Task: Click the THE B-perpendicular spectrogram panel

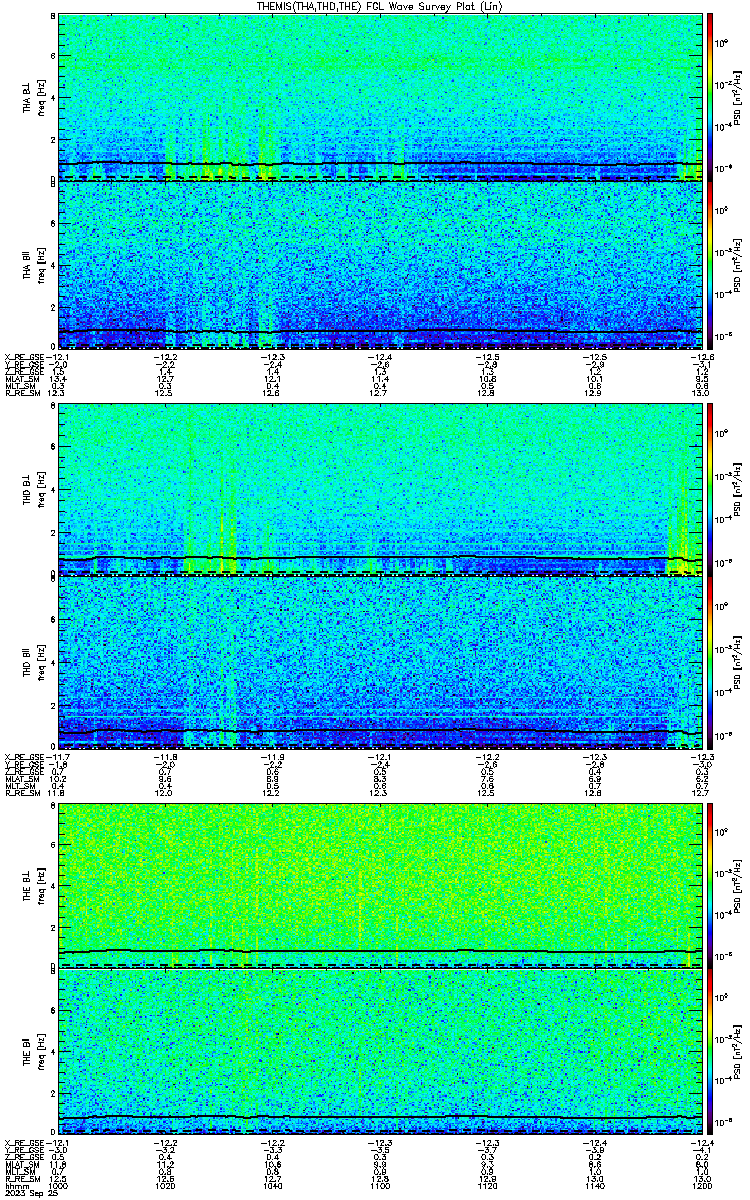Action: coord(381,884)
